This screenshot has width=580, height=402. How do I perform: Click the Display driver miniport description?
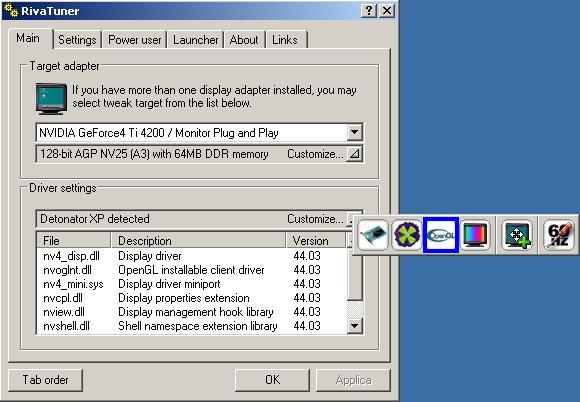tap(169, 284)
